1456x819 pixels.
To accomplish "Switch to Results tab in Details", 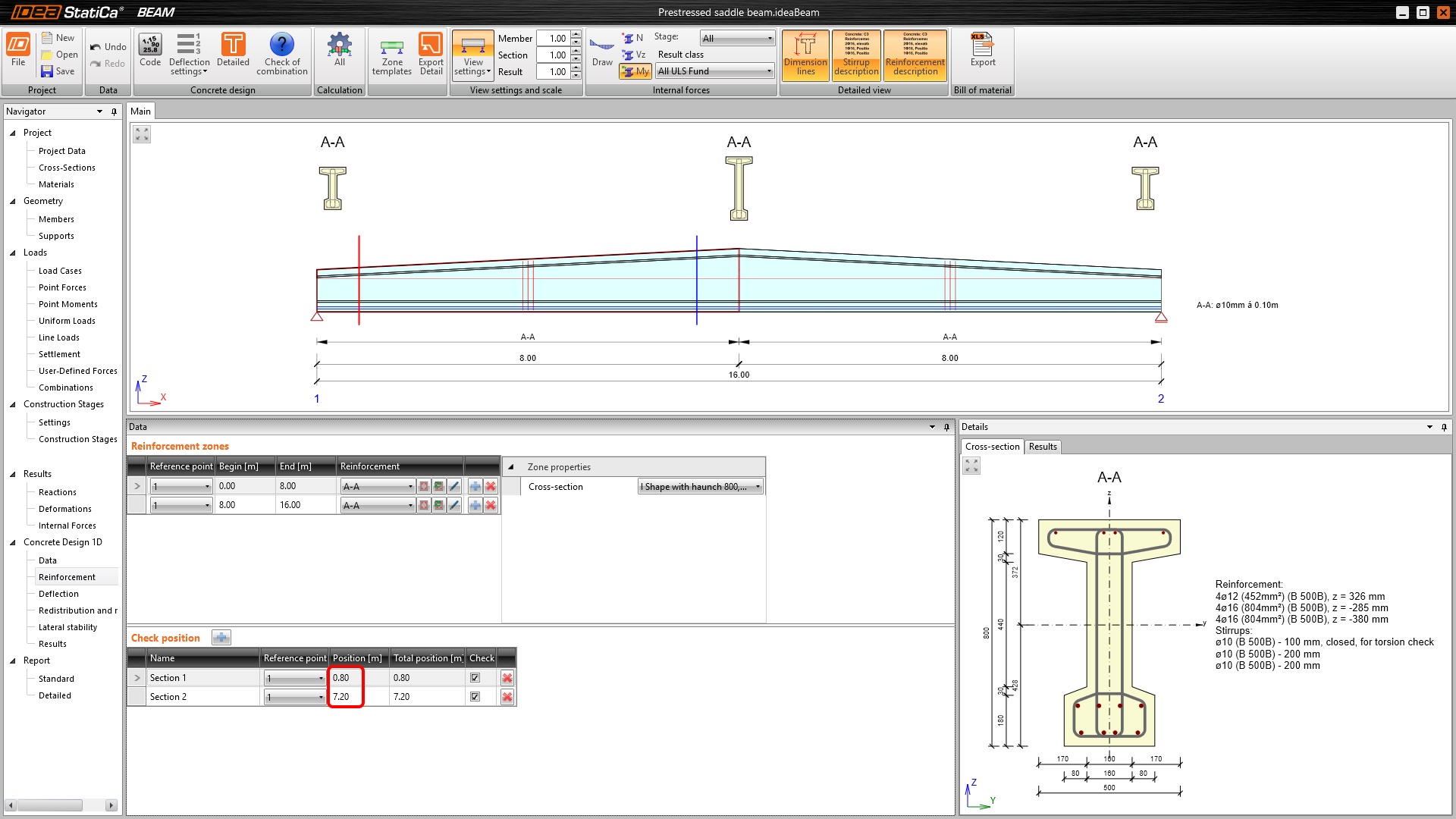I will click(x=1043, y=447).
